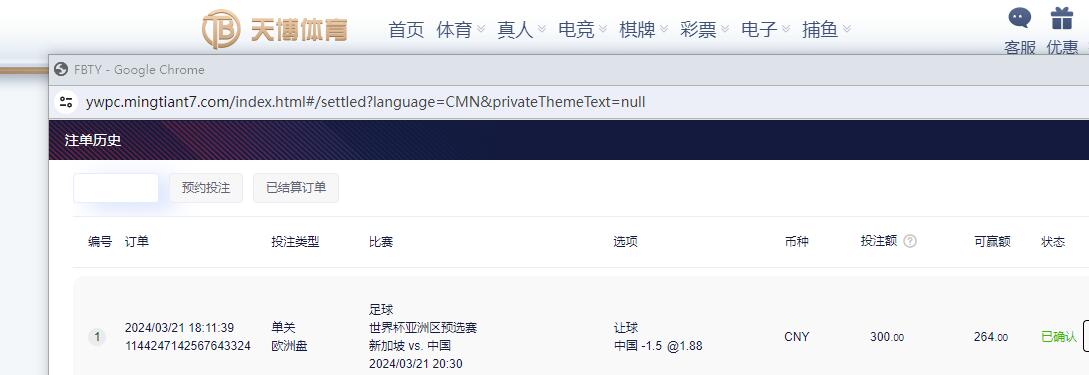Click the selection 中国 -1.5 @1.88
Image resolution: width=1089 pixels, height=375 pixels.
(x=658, y=346)
